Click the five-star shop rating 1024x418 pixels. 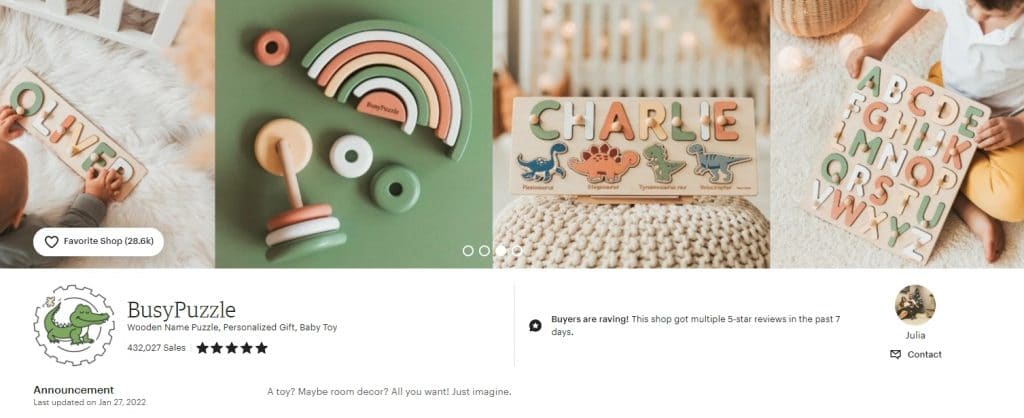coord(232,348)
